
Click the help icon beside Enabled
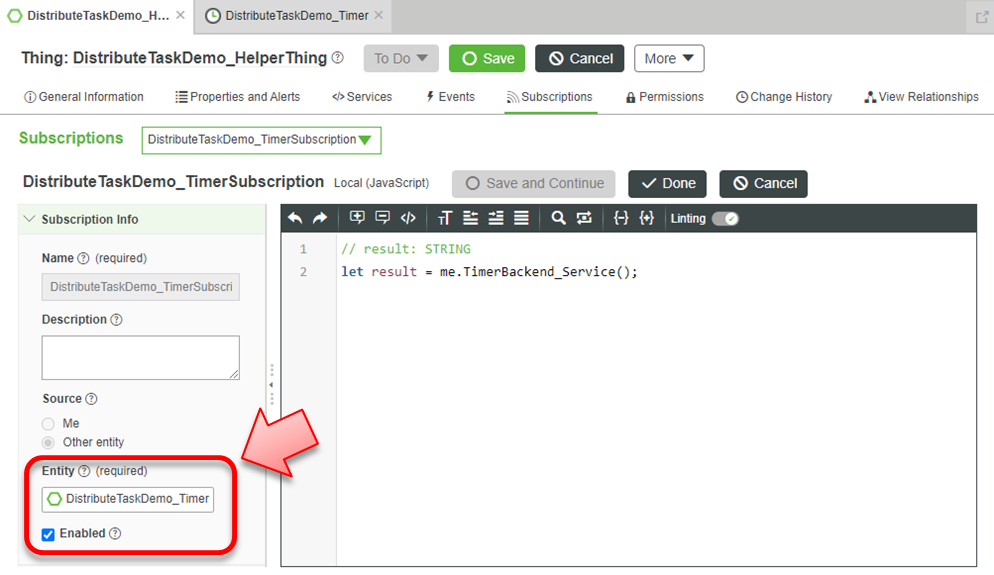coord(115,533)
